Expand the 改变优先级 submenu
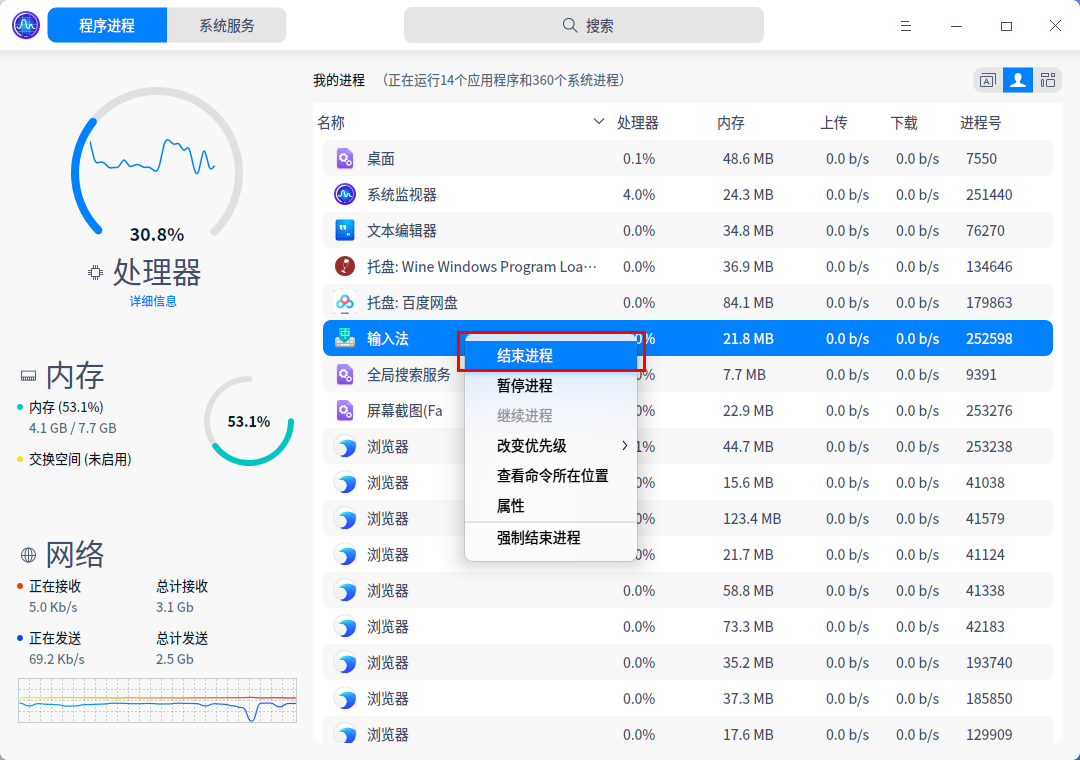This screenshot has width=1080, height=760. (550, 446)
